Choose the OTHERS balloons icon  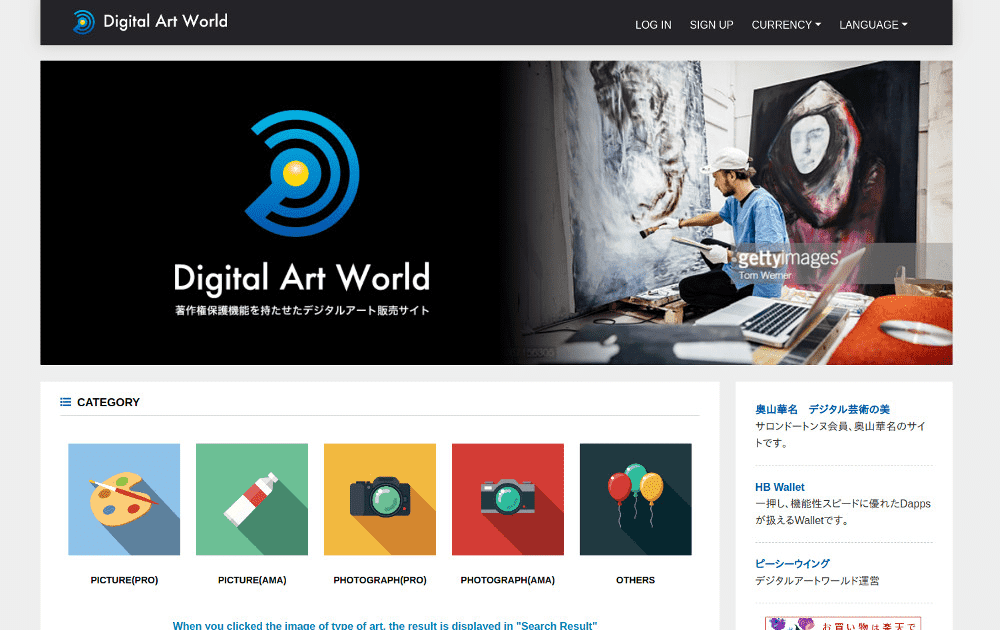pyautogui.click(x=635, y=499)
